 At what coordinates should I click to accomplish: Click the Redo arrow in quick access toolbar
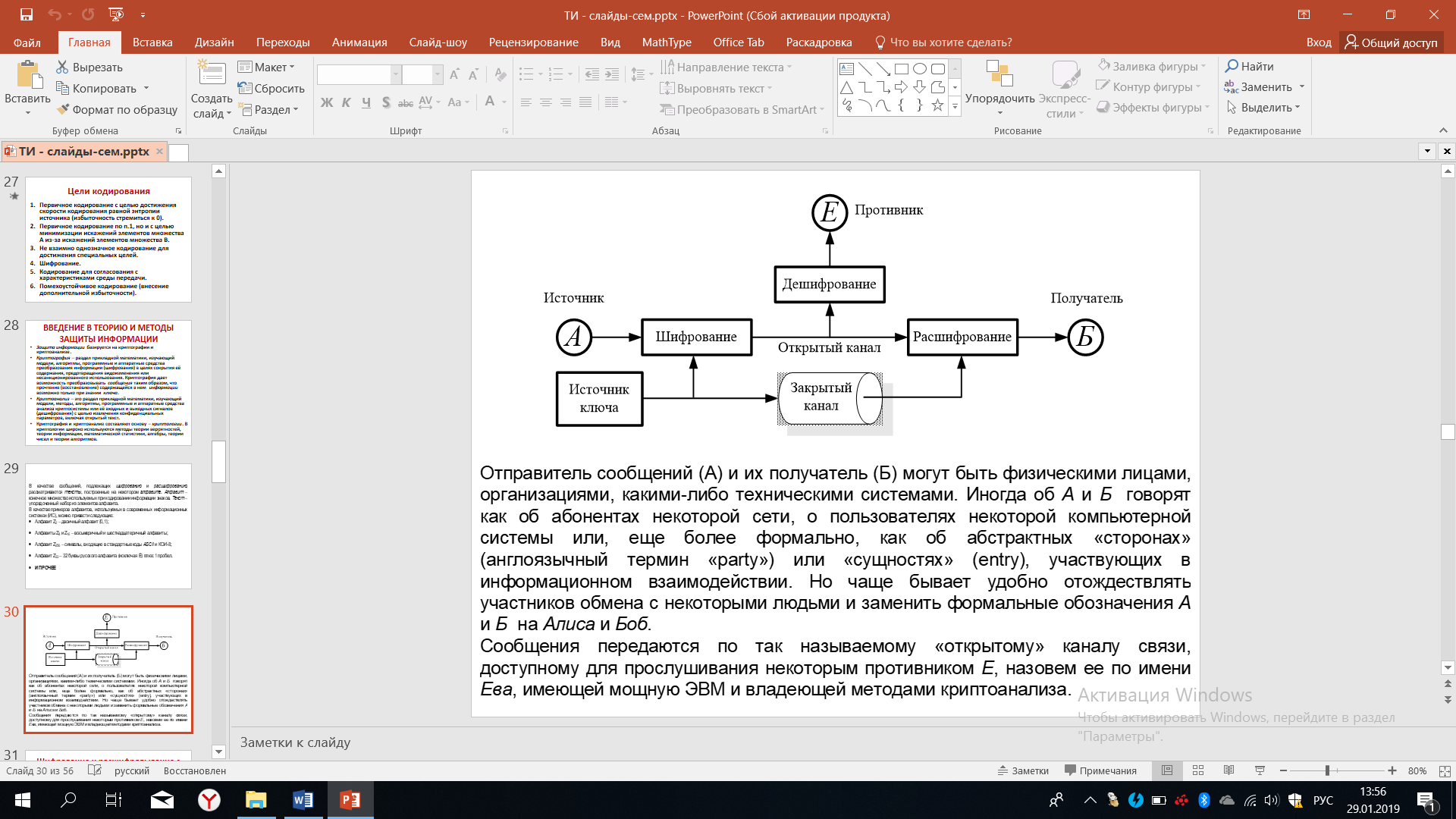coord(88,14)
